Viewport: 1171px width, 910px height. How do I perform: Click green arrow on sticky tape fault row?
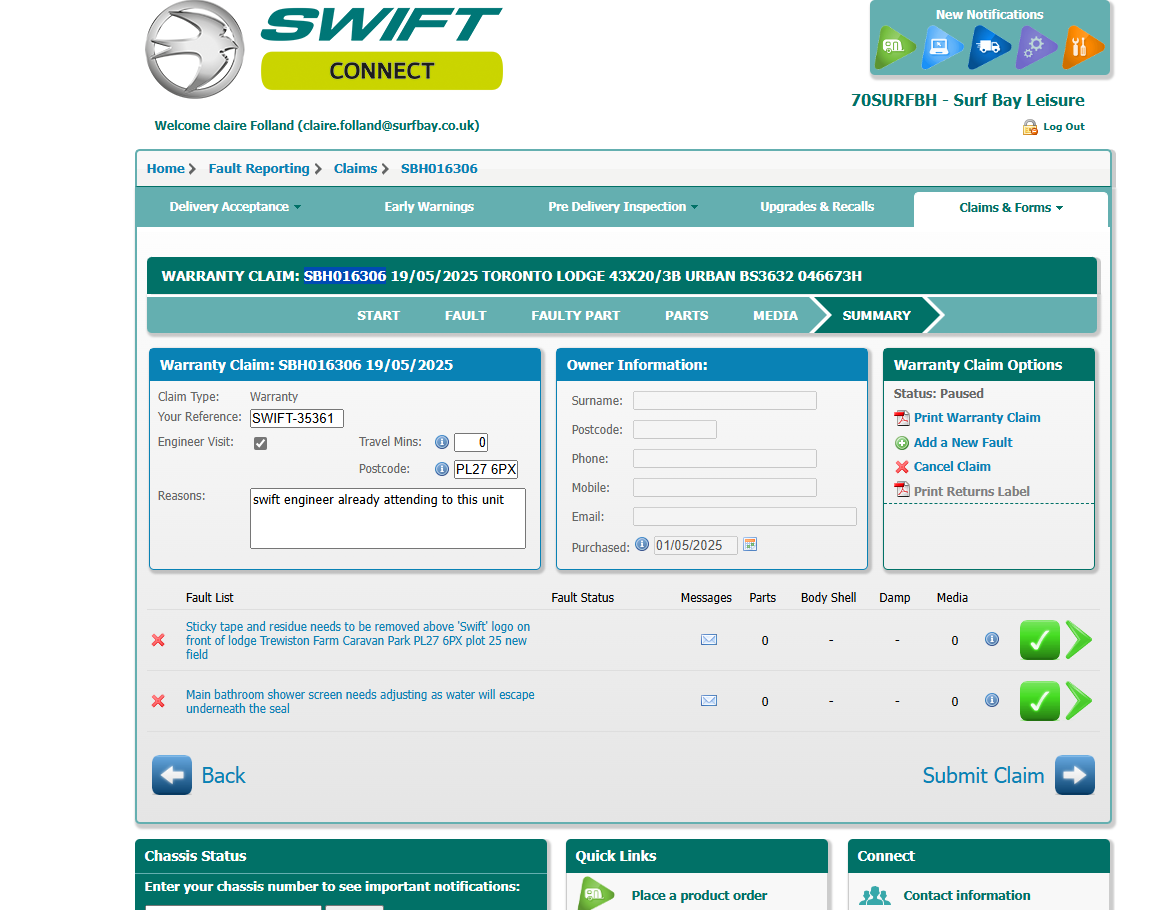tap(1079, 640)
